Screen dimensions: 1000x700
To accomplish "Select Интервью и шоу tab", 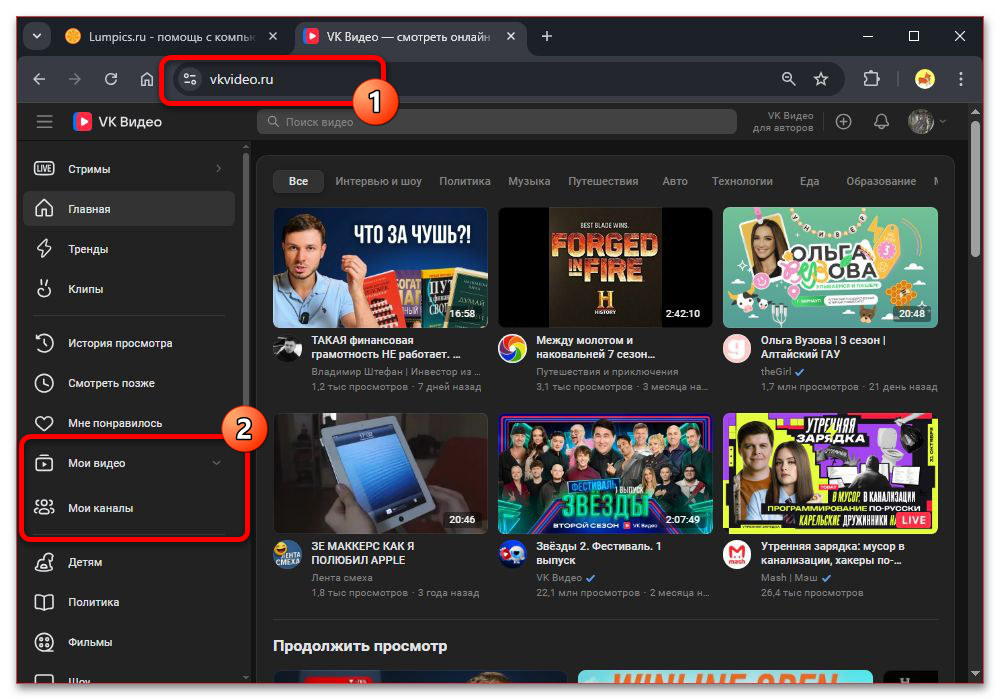I will [378, 181].
